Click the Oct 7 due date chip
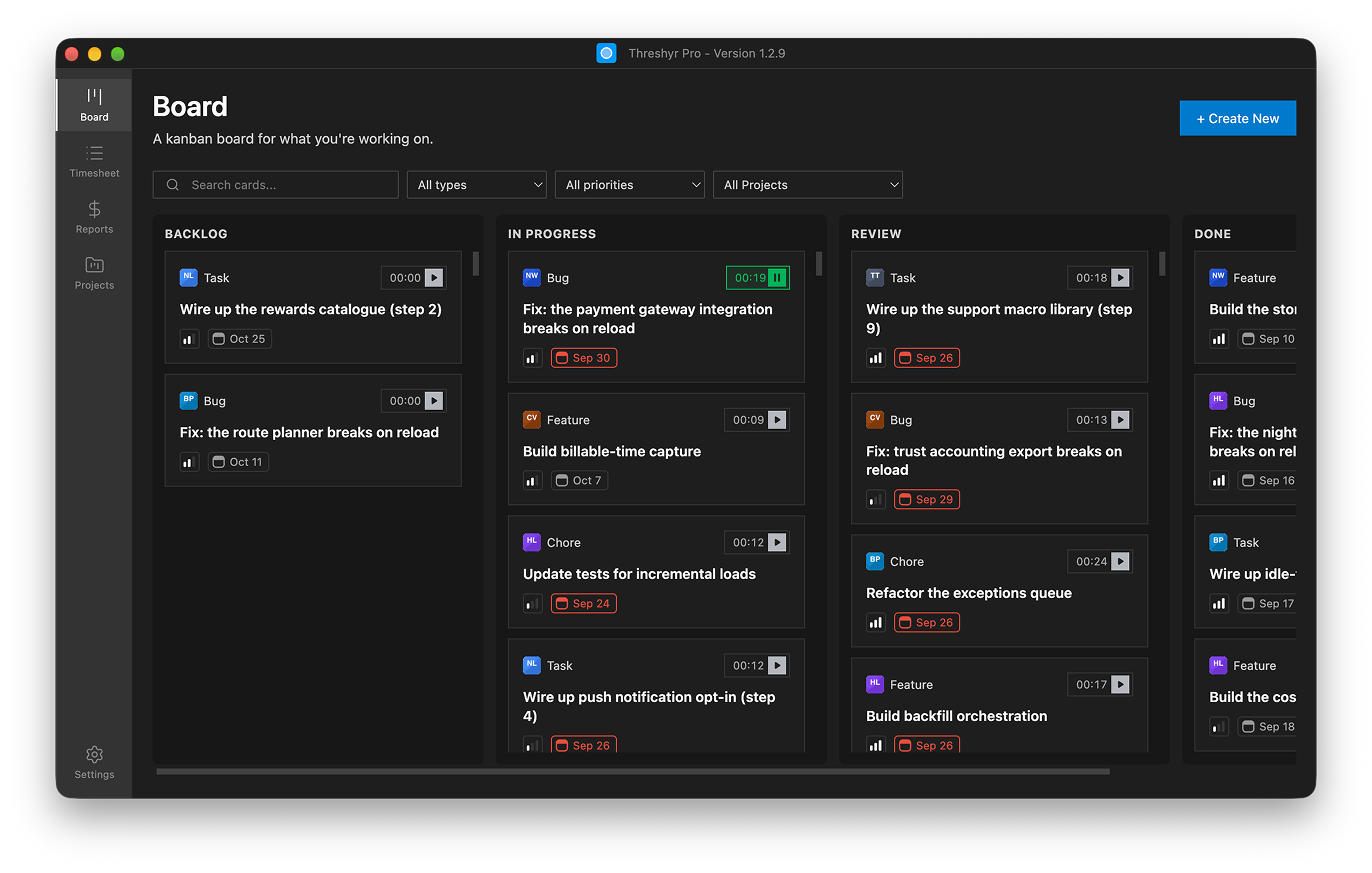Screen dimensions: 1372x873 pyautogui.click(x=580, y=481)
